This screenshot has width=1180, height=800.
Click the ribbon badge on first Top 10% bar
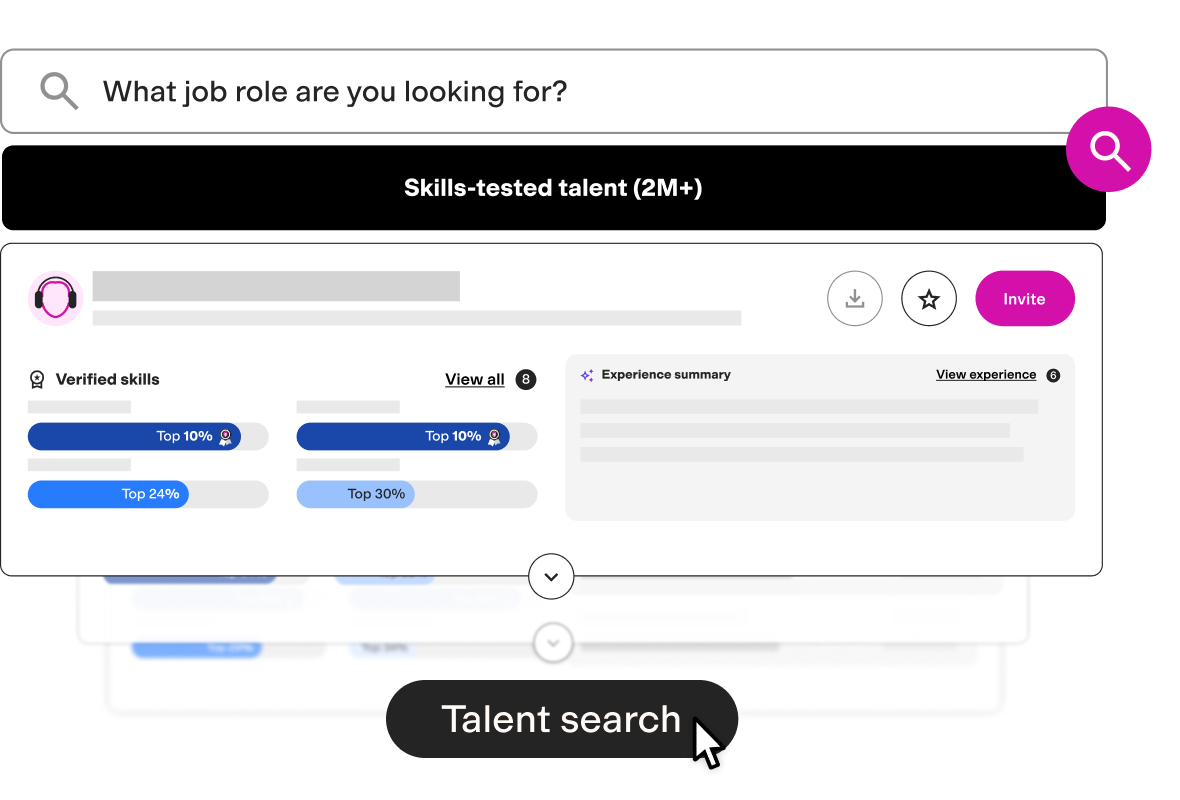click(225, 437)
